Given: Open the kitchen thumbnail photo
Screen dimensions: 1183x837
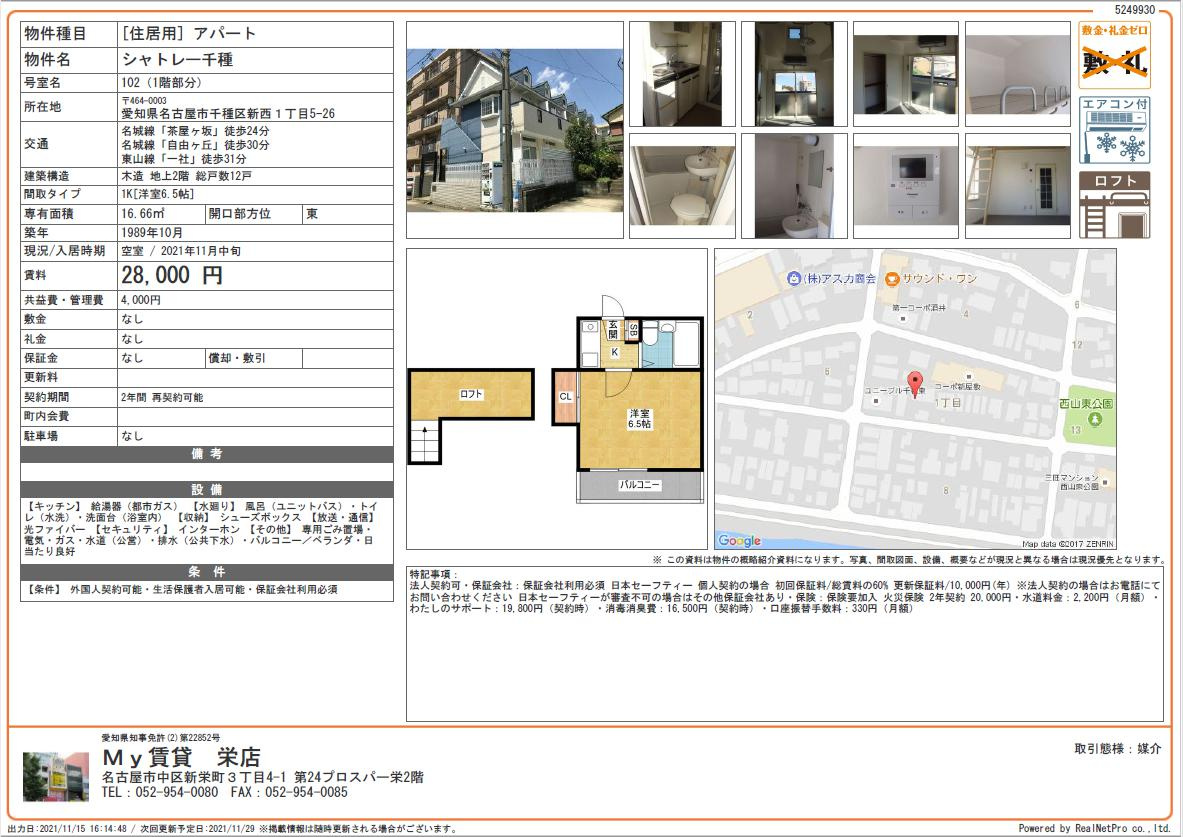Looking at the screenshot, I should 682,74.
